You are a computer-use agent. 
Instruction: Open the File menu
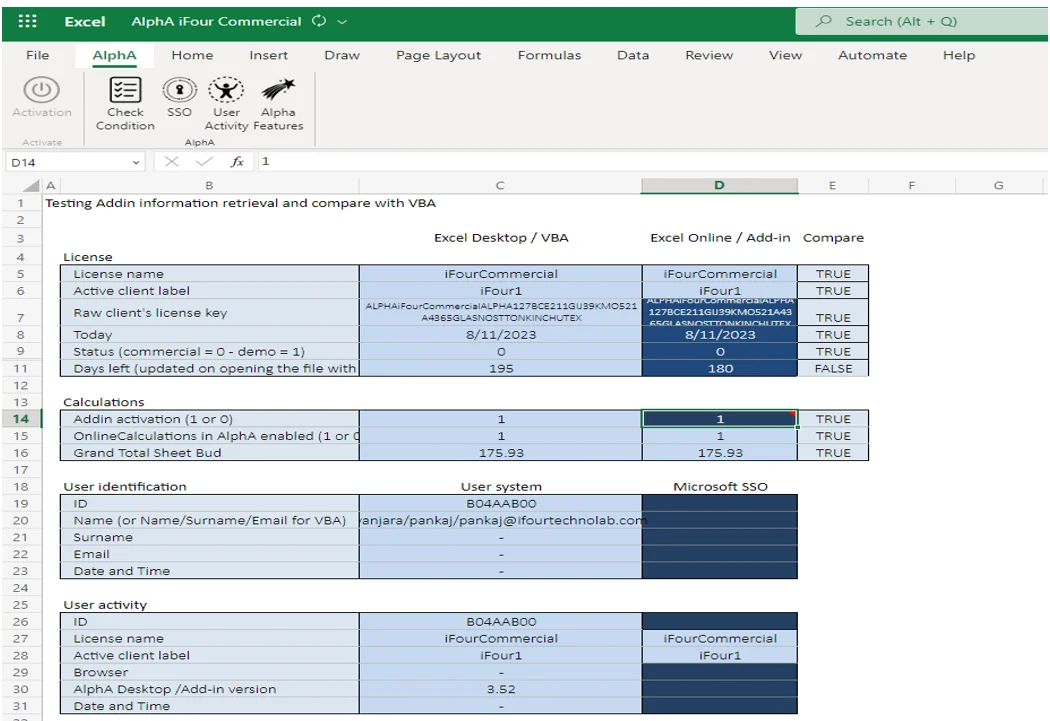point(38,55)
